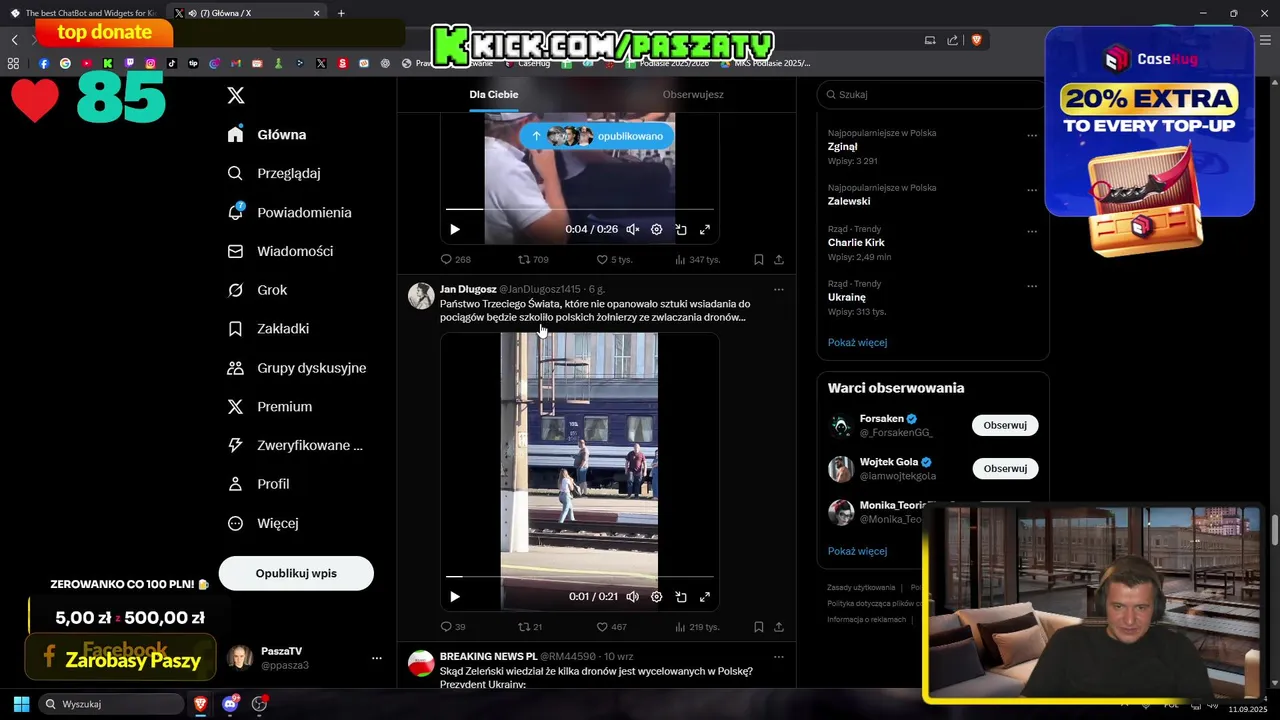1280x720 pixels.
Task: Open Profil page
Action: [259, 484]
